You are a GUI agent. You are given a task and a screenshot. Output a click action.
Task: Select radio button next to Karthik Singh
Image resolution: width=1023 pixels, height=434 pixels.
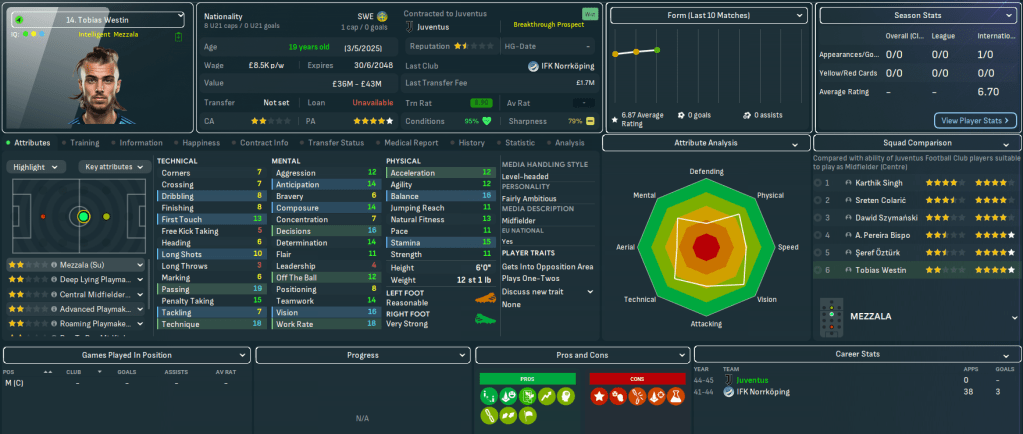(x=819, y=183)
